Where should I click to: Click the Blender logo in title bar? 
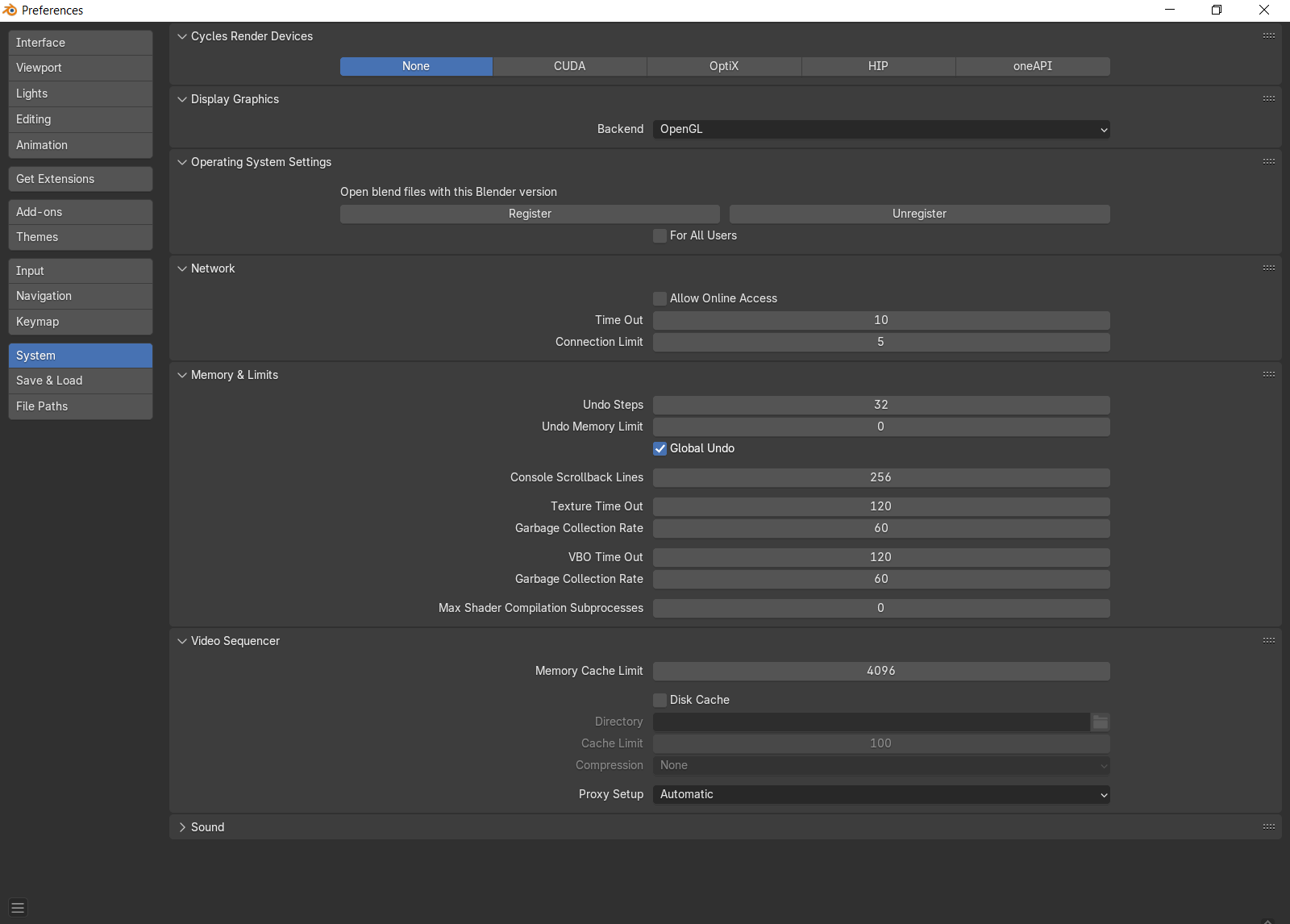point(10,10)
